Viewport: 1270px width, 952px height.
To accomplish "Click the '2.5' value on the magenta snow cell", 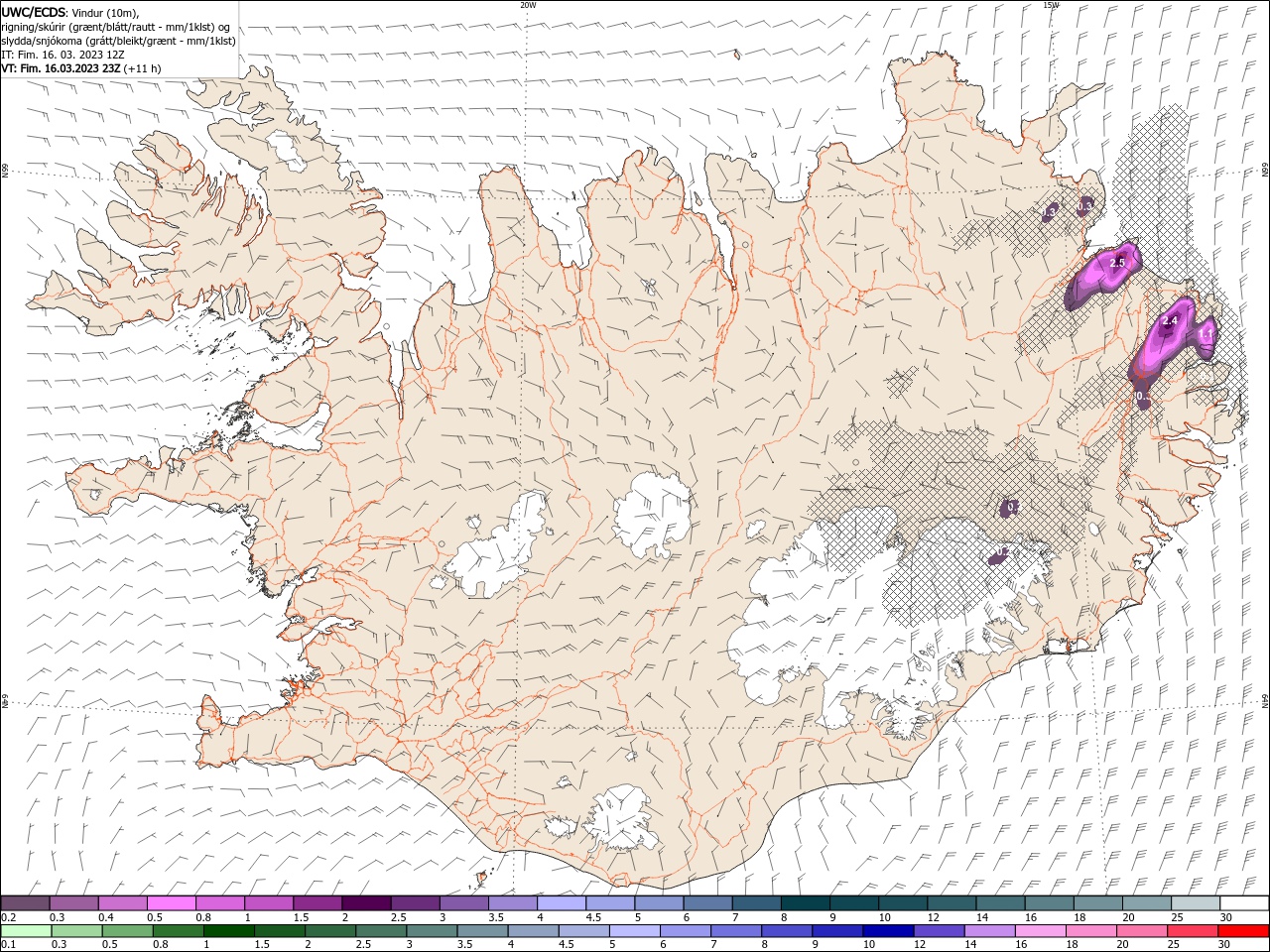I will click(1118, 263).
